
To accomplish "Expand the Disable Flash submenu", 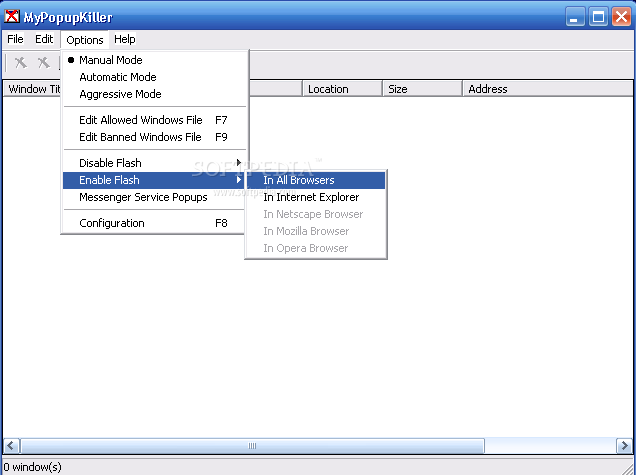I will tap(155, 163).
